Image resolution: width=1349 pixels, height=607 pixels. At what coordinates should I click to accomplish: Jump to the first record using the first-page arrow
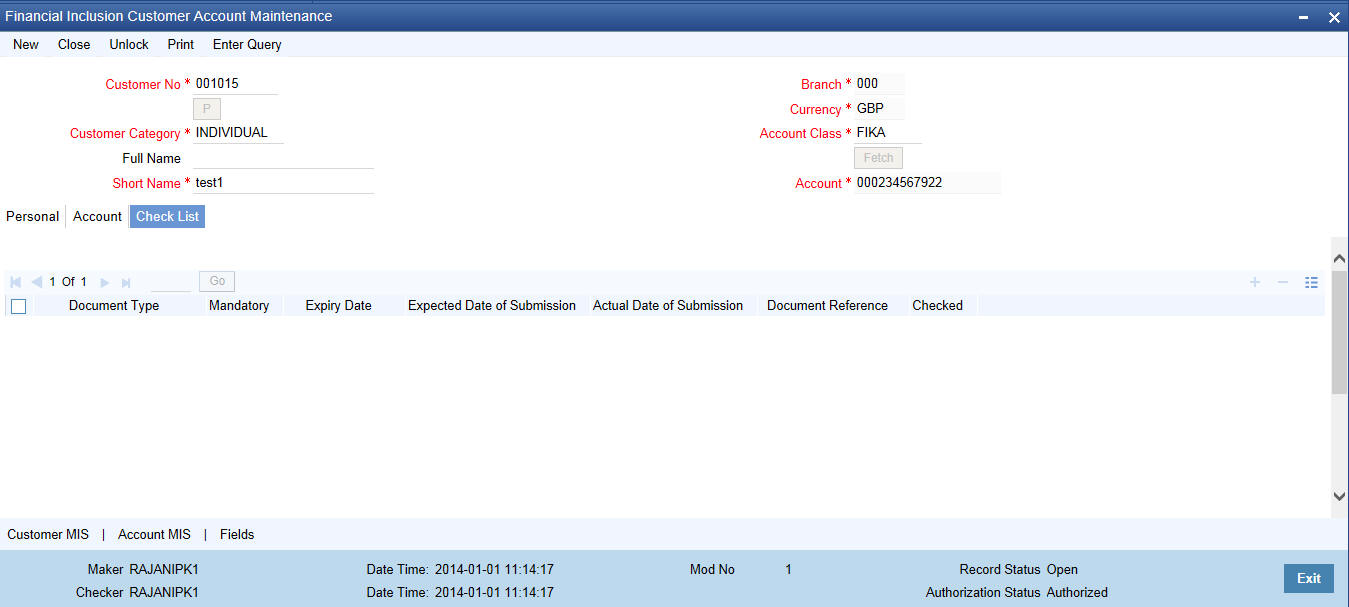tap(14, 282)
